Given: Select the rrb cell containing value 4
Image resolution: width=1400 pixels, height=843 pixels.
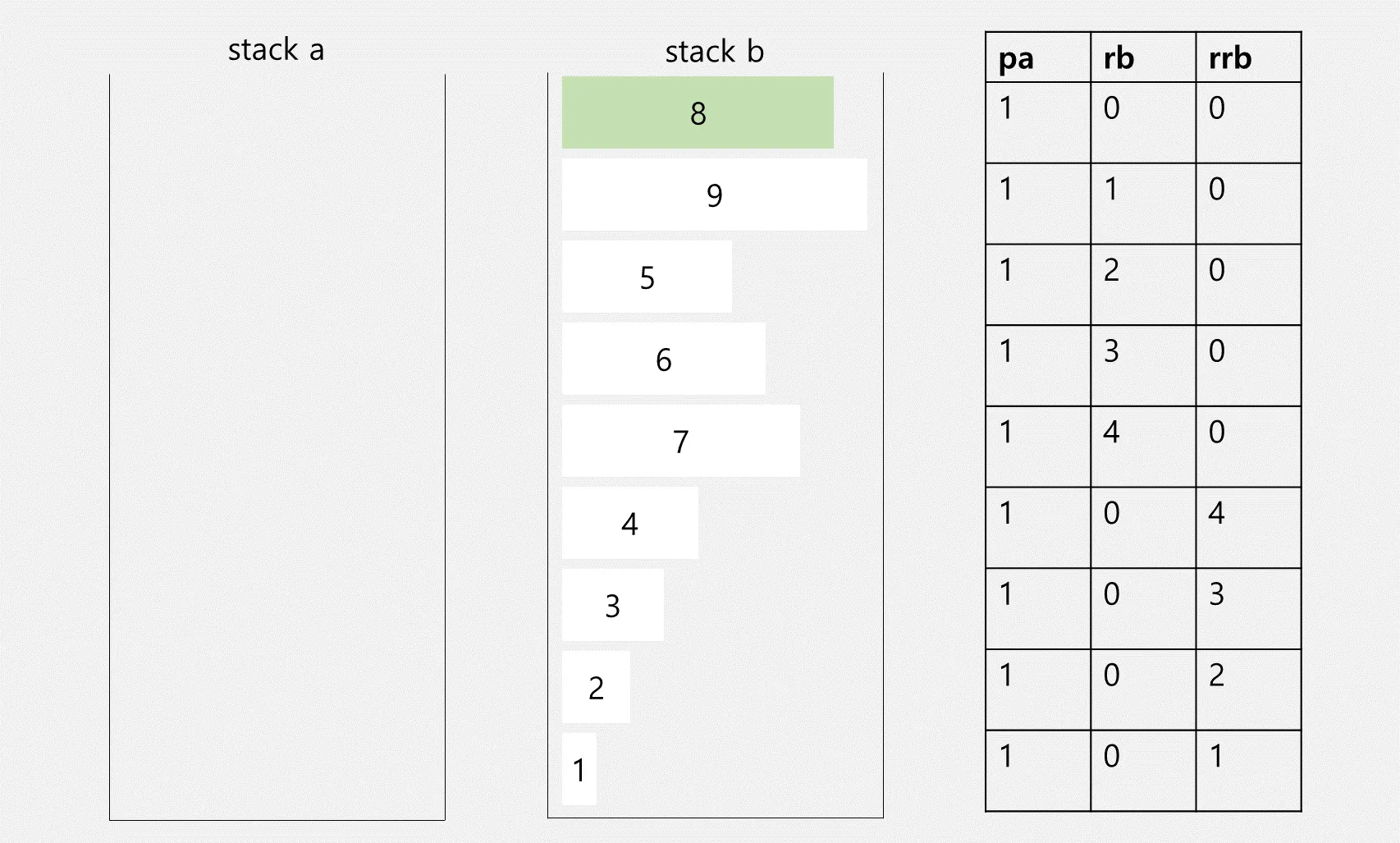Looking at the screenshot, I should (x=1247, y=527).
